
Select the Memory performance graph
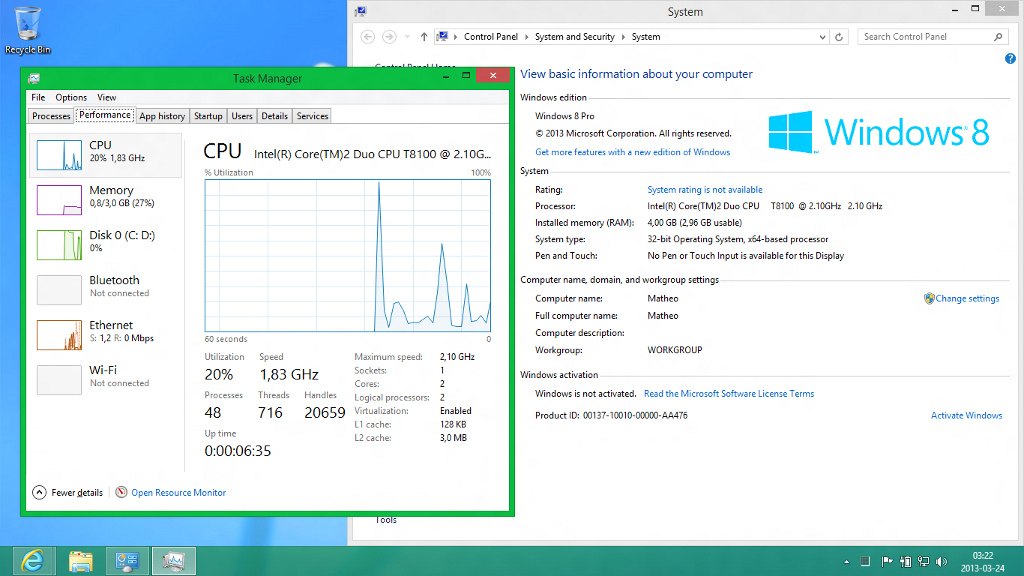(106, 199)
